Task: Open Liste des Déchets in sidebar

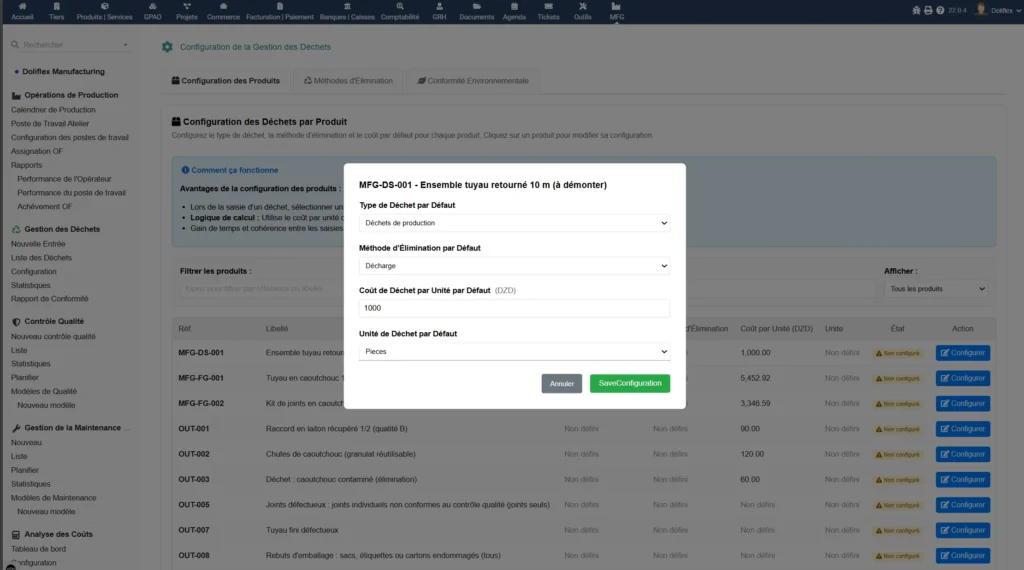Action: pyautogui.click(x=41, y=257)
